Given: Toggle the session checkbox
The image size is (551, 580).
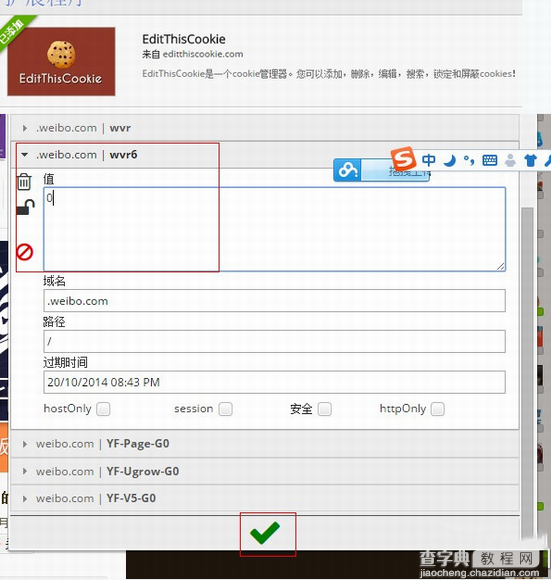Looking at the screenshot, I should pyautogui.click(x=226, y=409).
